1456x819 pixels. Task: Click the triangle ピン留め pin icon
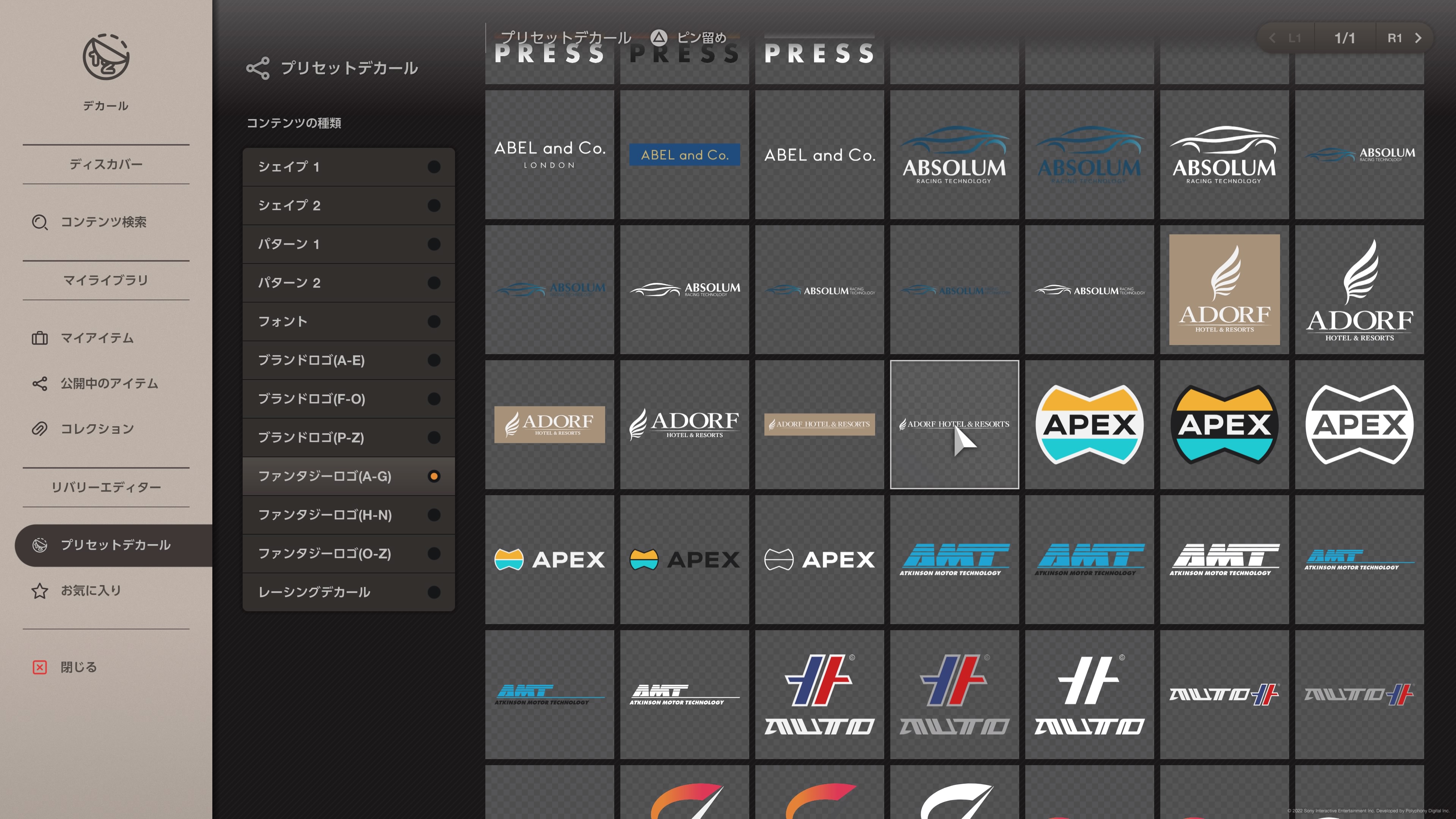click(x=659, y=38)
